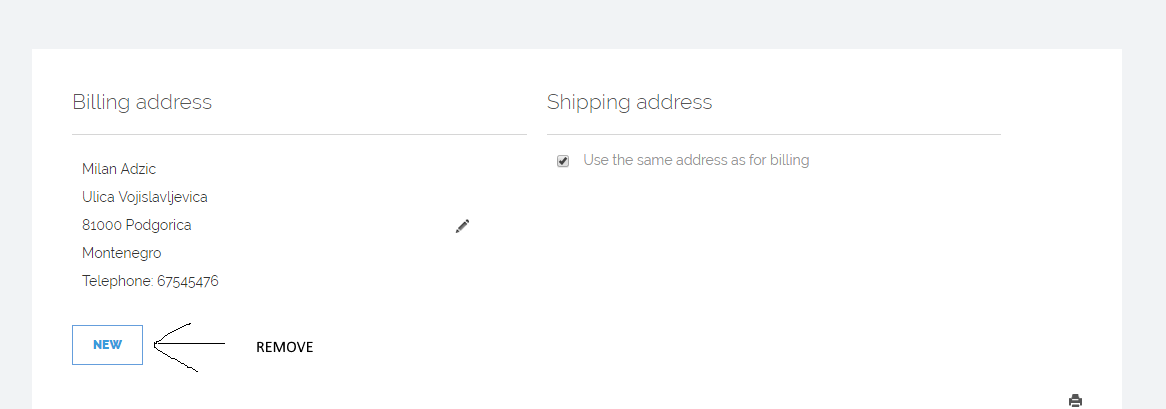Click the postal code 81000

pos(102,225)
